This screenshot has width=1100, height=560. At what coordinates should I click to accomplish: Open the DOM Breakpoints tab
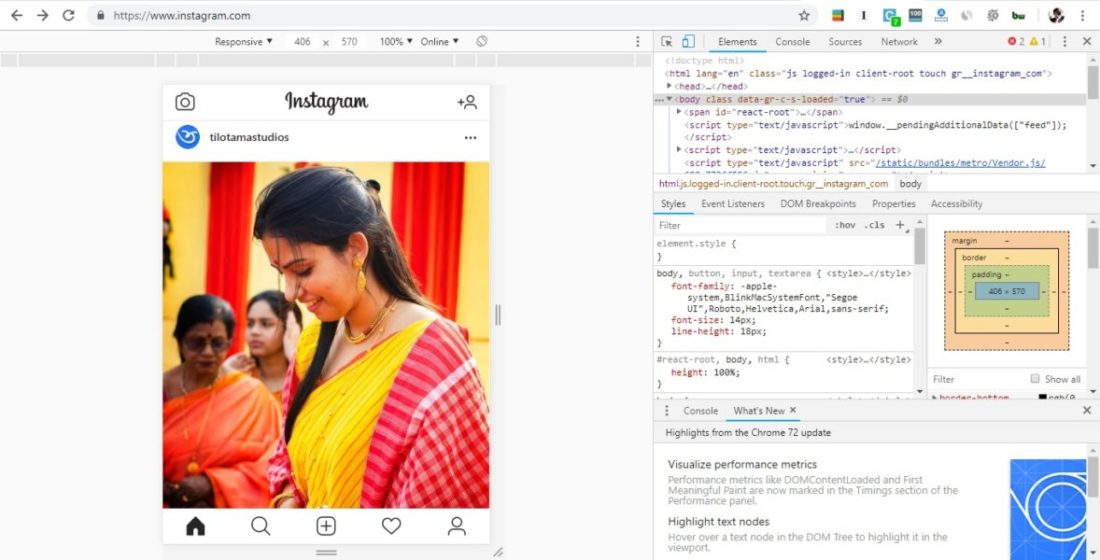[x=818, y=204]
